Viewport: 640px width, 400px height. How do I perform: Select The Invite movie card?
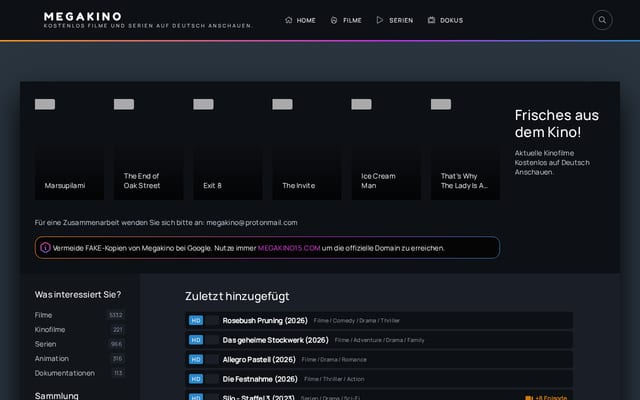[x=307, y=147]
